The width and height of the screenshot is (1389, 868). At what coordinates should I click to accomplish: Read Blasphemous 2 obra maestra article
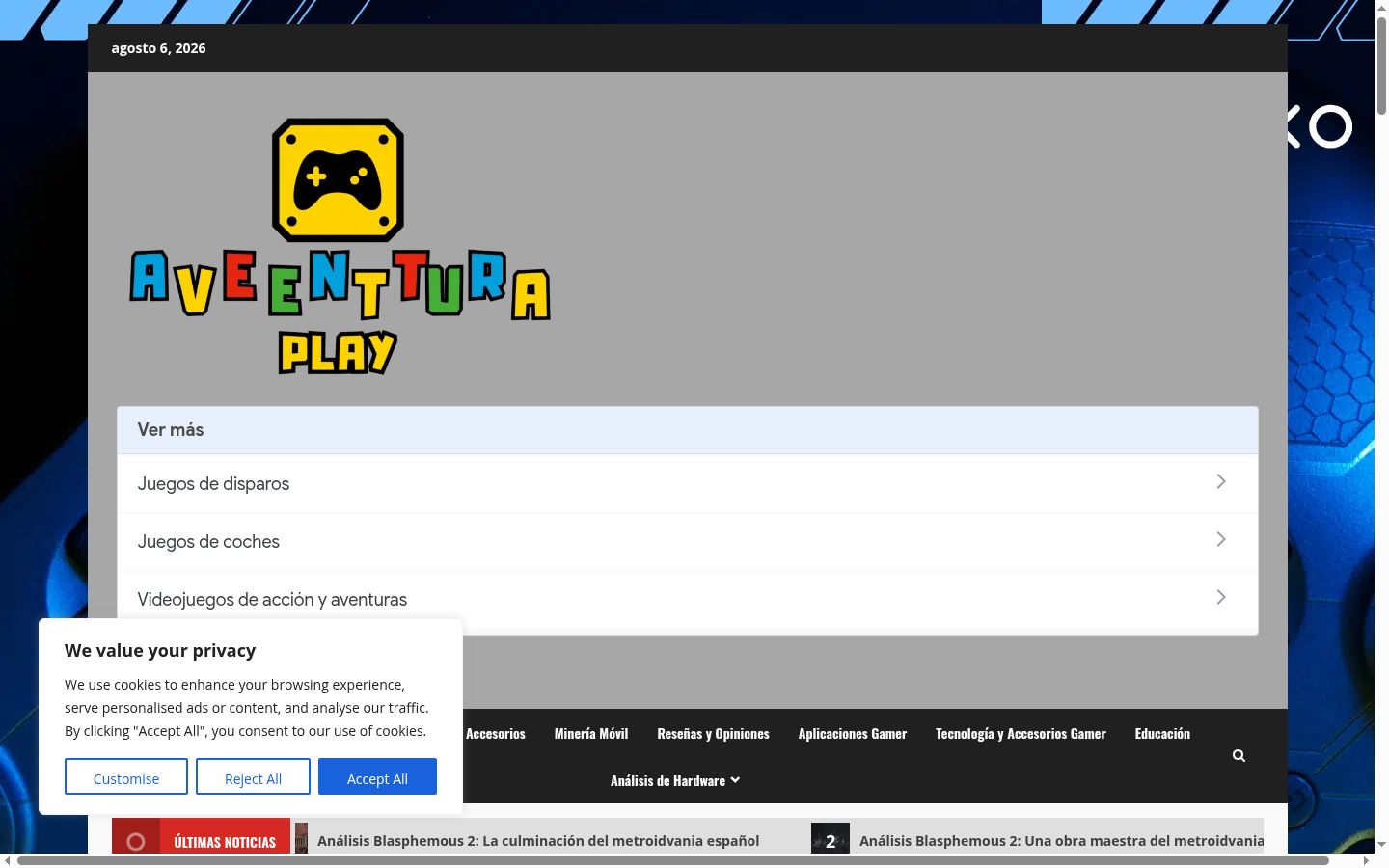point(1061,841)
